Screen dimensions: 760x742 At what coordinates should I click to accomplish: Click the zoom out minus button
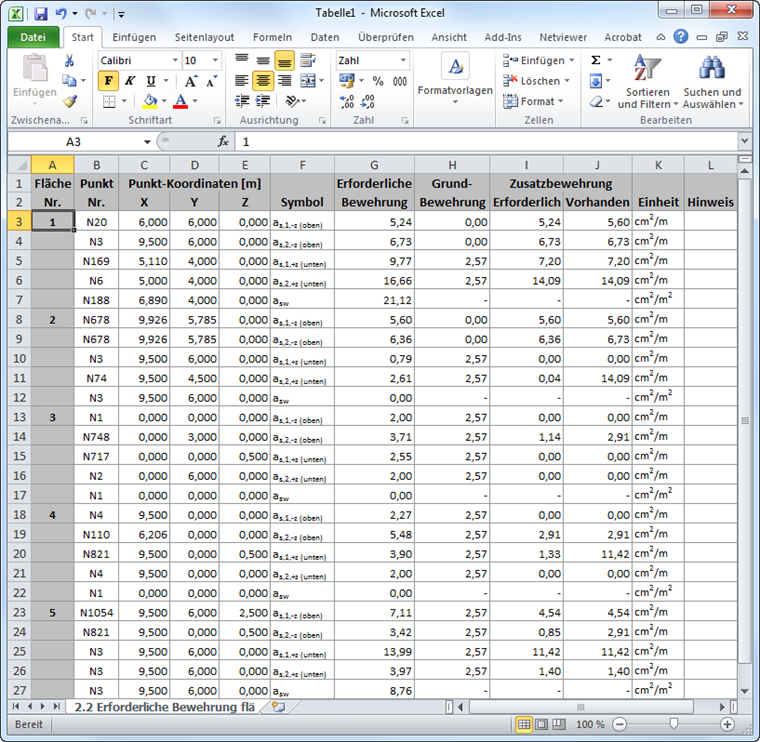tap(619, 725)
